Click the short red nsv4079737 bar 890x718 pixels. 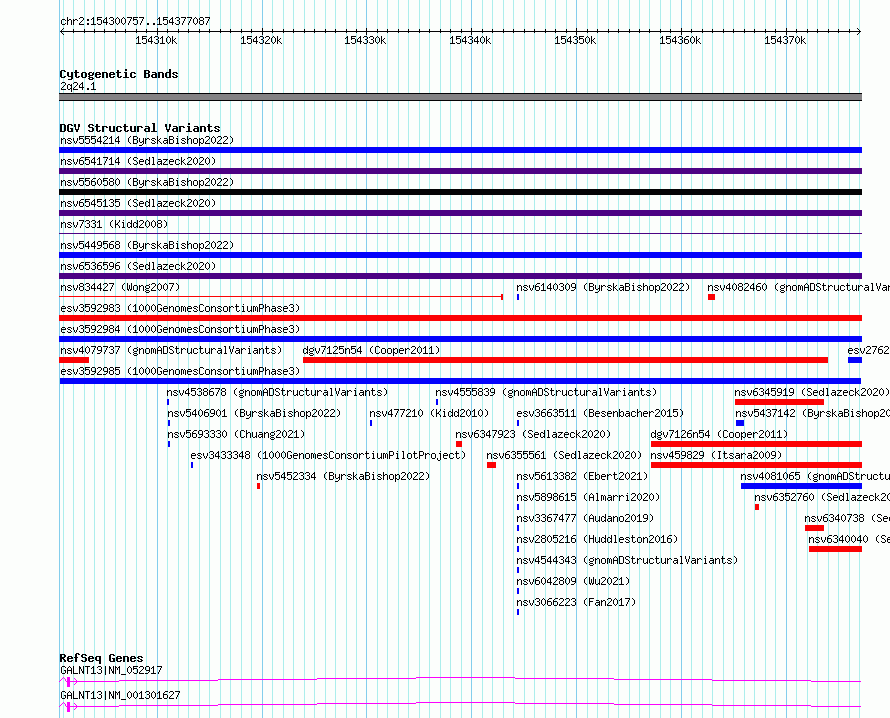pyautogui.click(x=74, y=360)
